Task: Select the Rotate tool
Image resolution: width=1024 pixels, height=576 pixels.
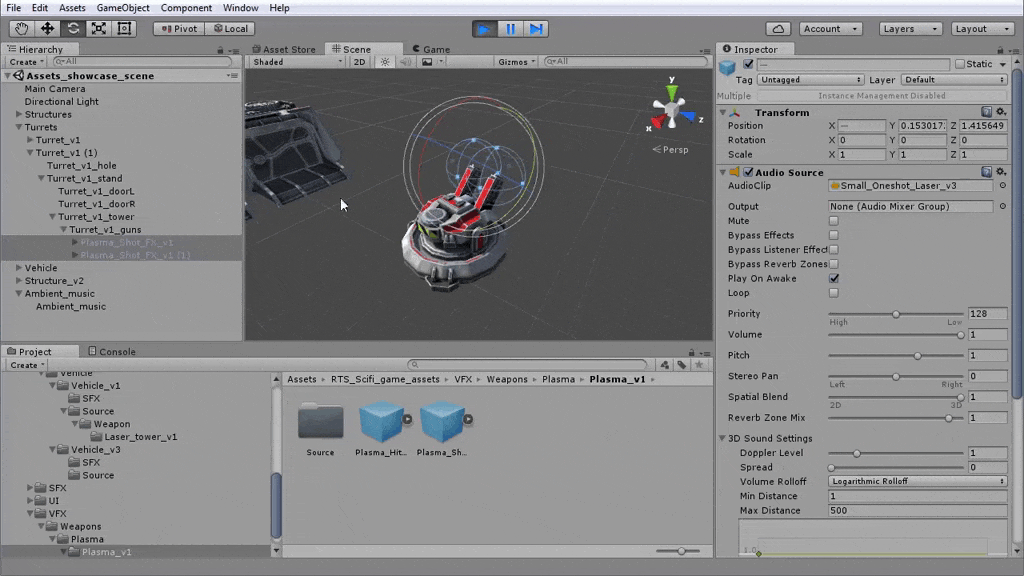Action: point(73,29)
